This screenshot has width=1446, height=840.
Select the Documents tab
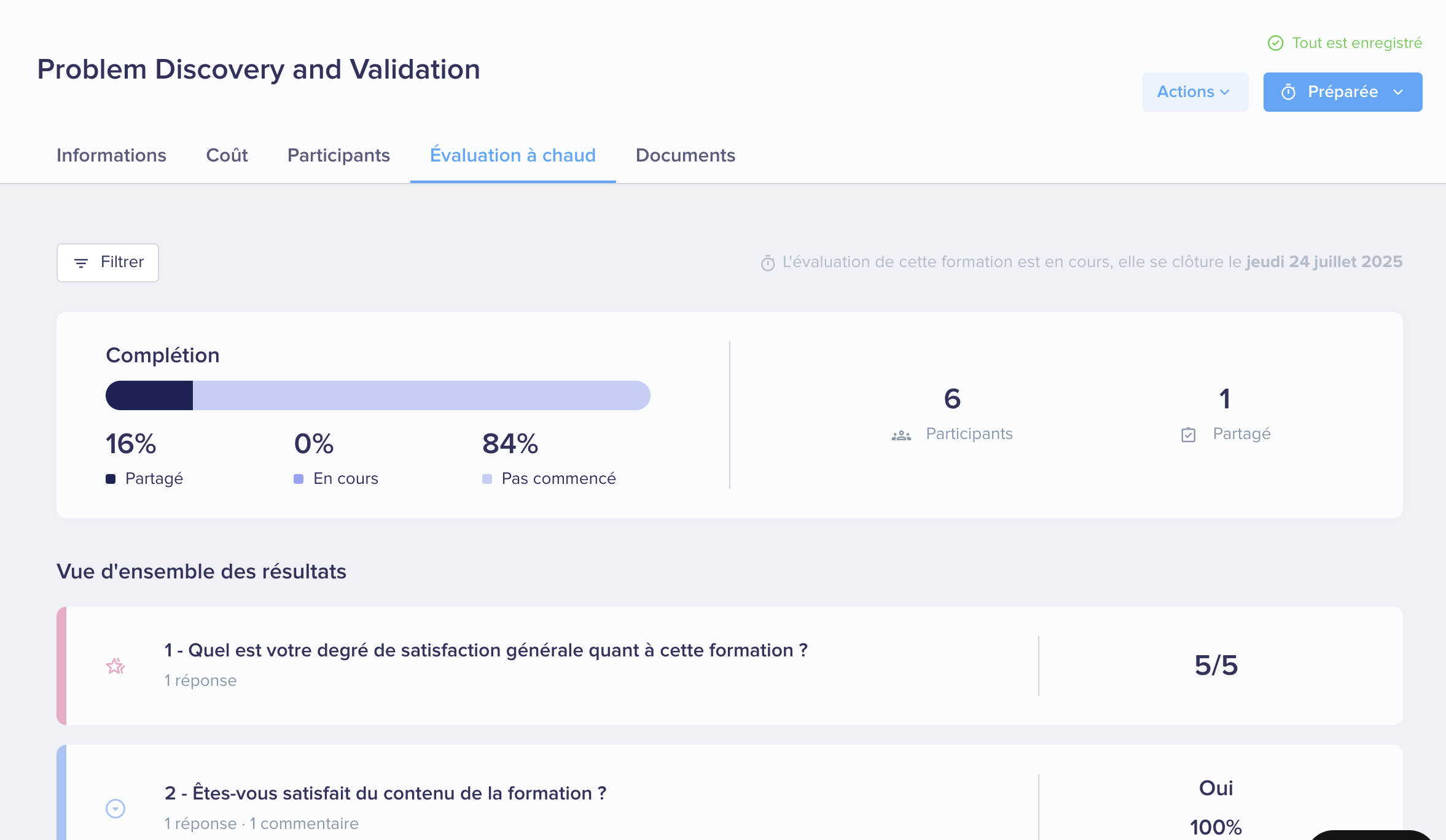pos(685,155)
